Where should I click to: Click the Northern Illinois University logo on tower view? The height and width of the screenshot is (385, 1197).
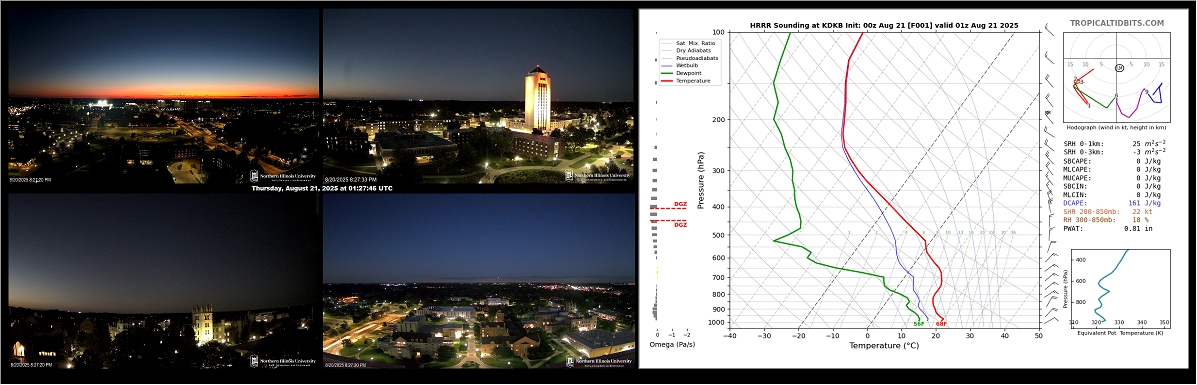[598, 176]
